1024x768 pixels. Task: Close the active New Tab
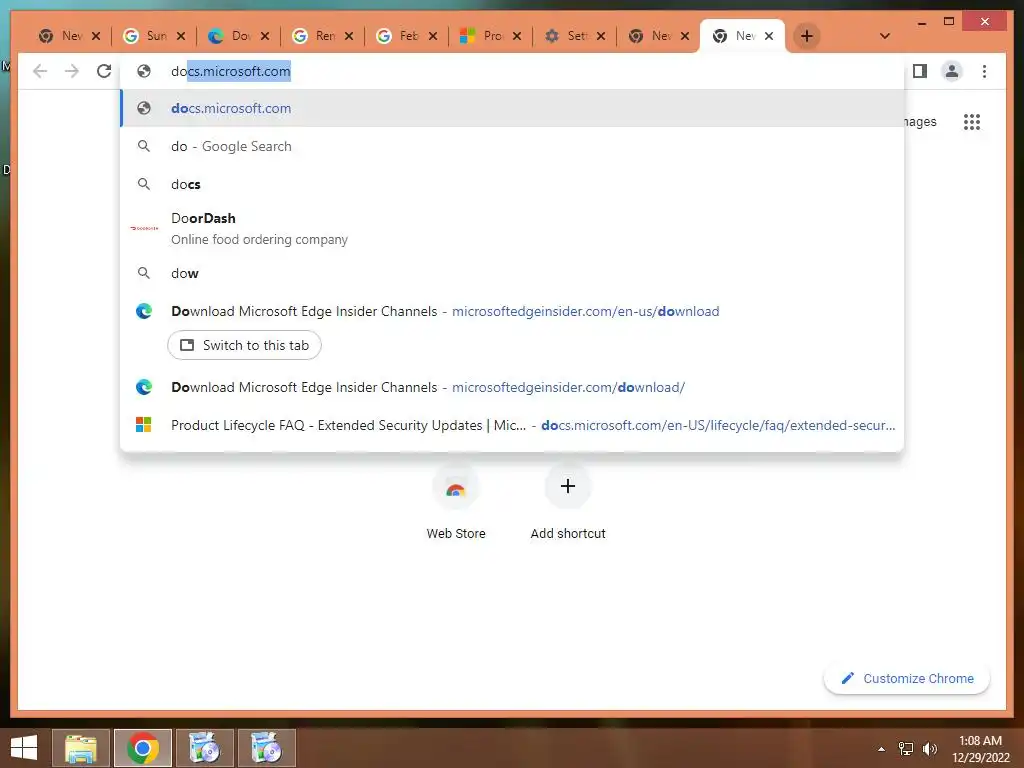(769, 36)
